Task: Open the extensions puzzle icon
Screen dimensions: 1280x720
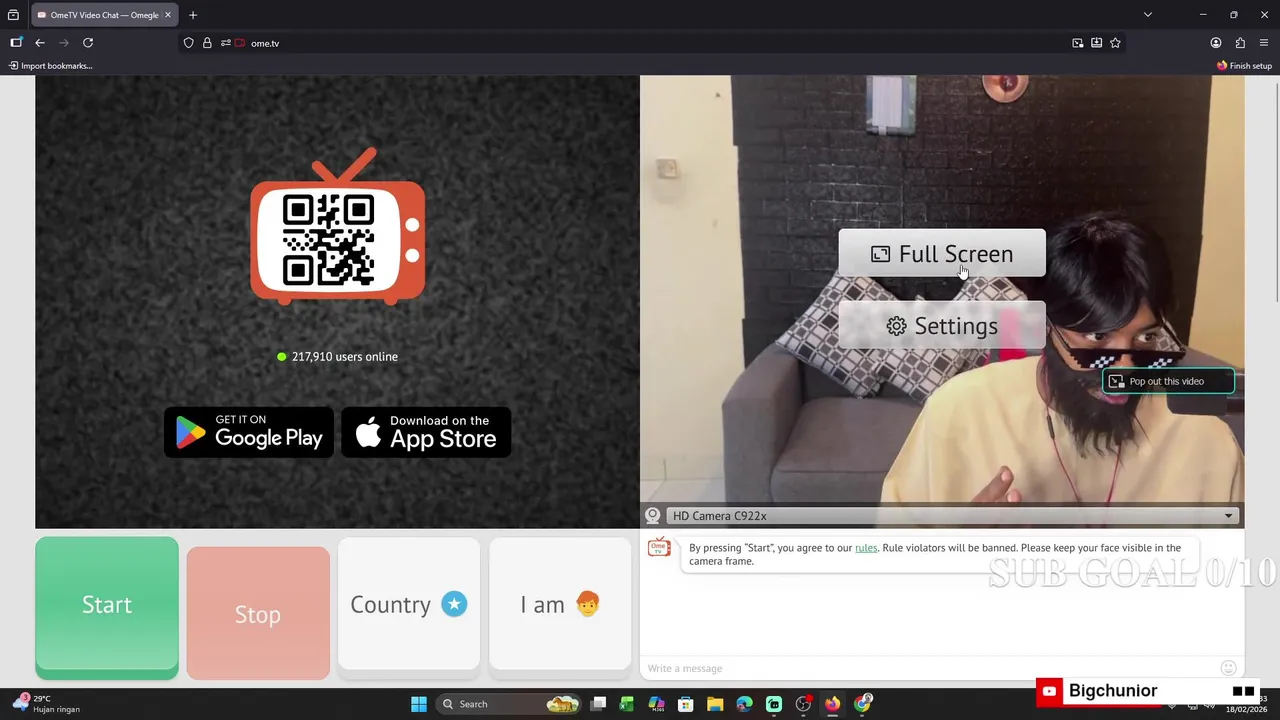Action: pyautogui.click(x=1240, y=43)
